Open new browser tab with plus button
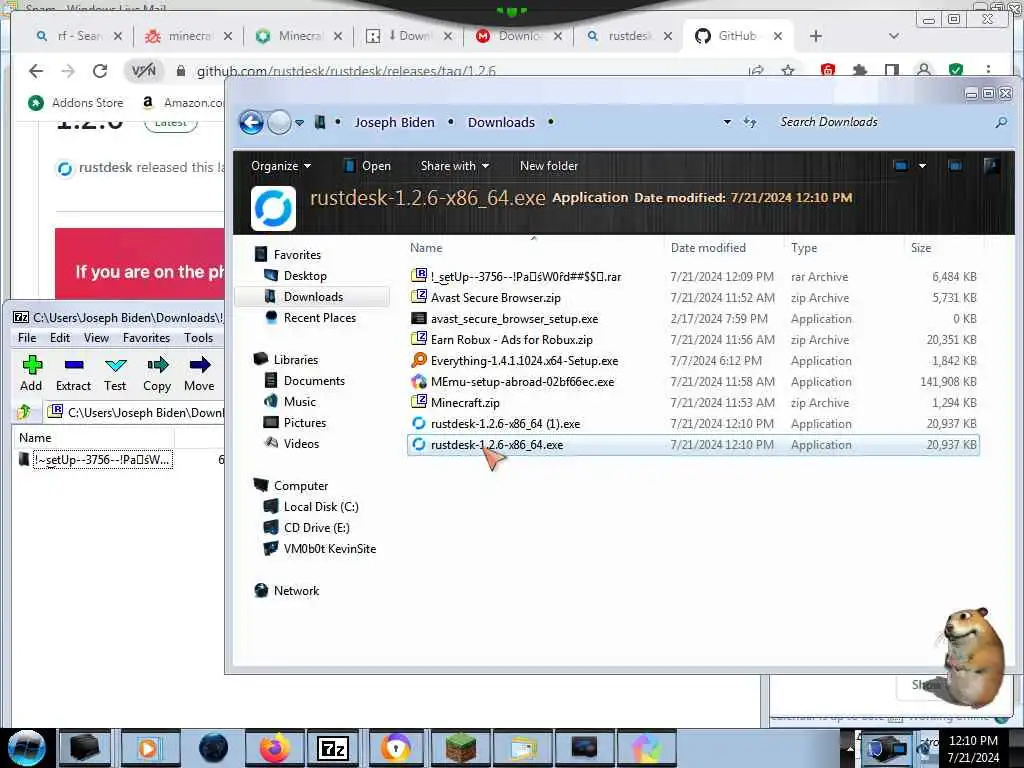The image size is (1024, 768). click(x=815, y=36)
